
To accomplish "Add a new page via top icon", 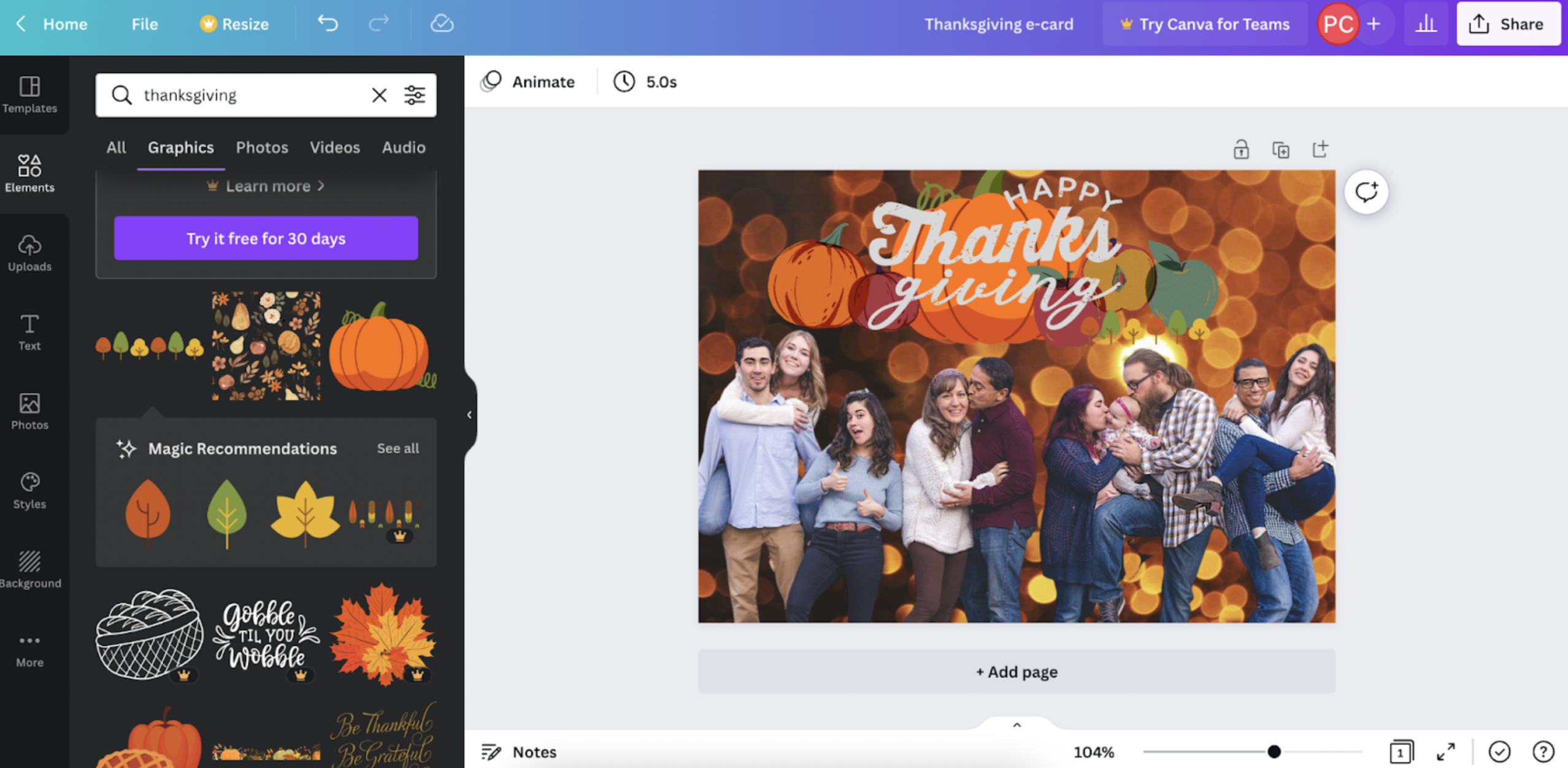I will [x=1320, y=149].
